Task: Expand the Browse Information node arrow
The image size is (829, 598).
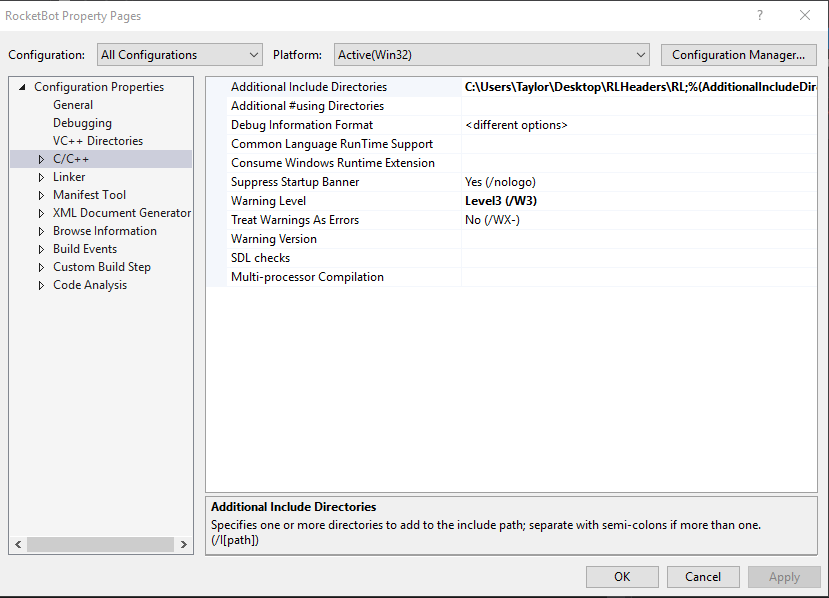Action: [41, 231]
